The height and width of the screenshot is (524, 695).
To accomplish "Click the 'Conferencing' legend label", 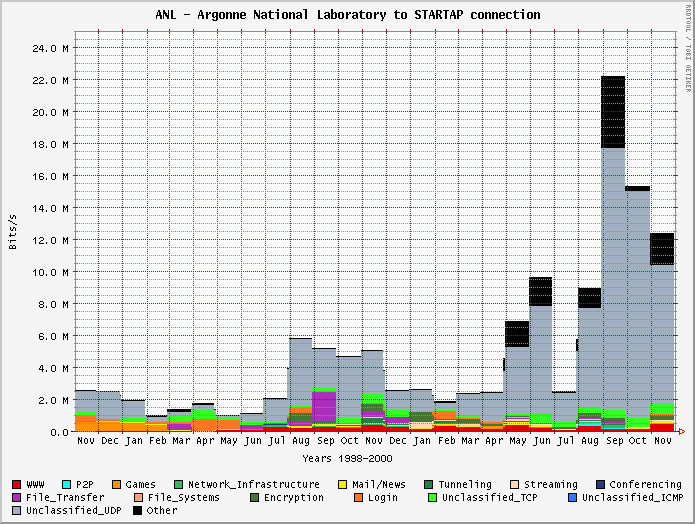I will click(x=645, y=485).
